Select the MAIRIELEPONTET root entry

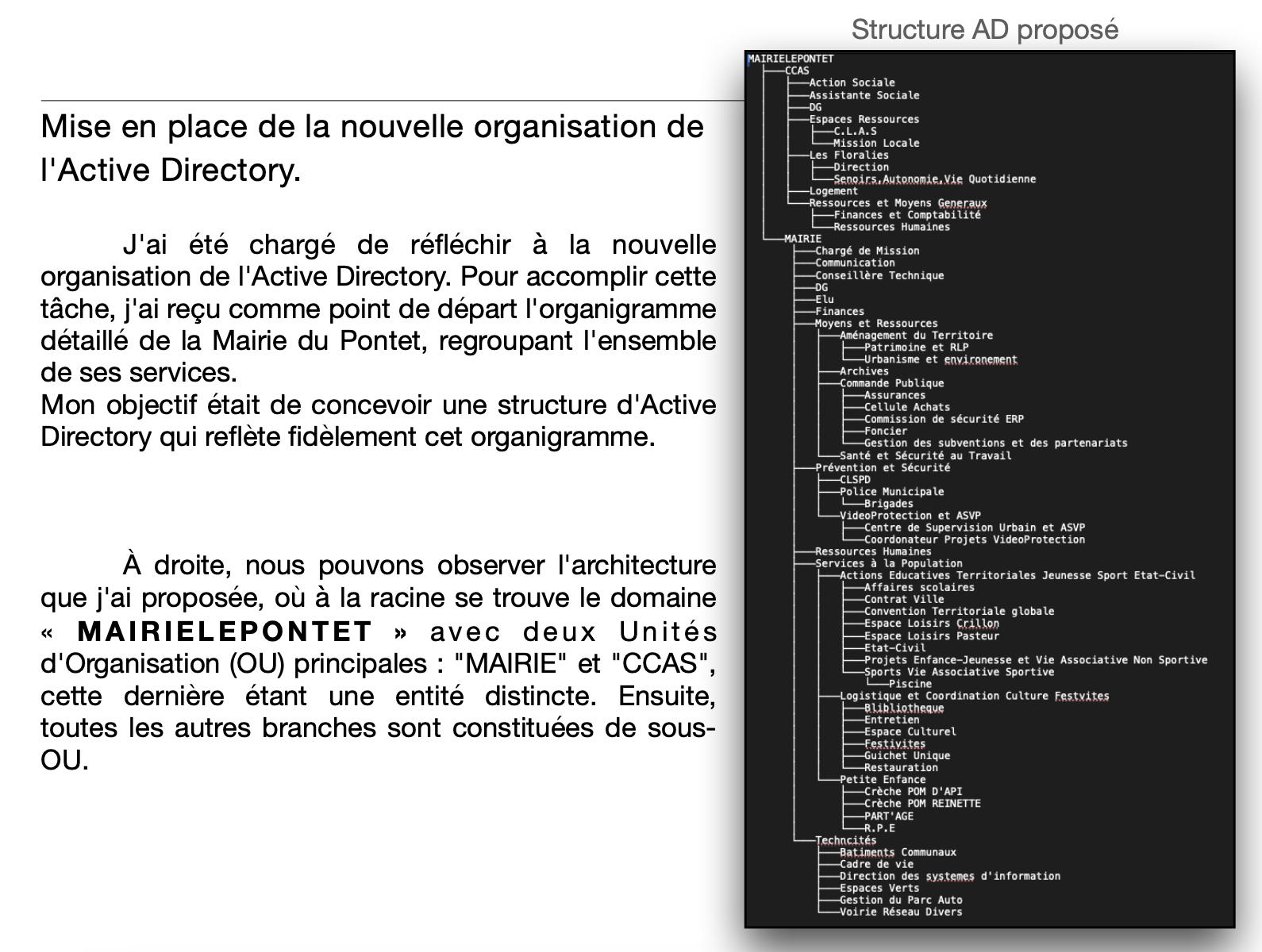pyautogui.click(x=791, y=59)
